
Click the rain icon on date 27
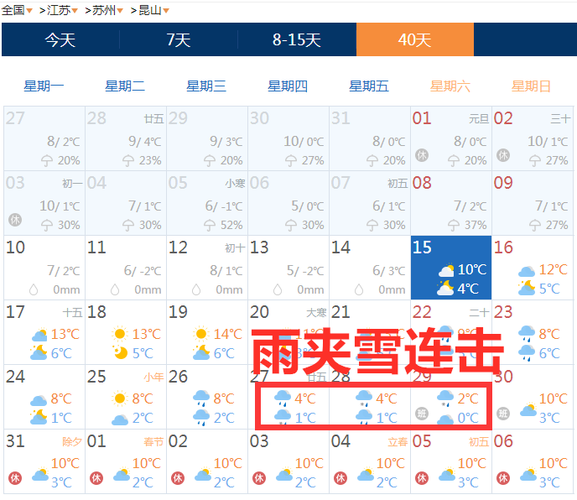coord(283,398)
